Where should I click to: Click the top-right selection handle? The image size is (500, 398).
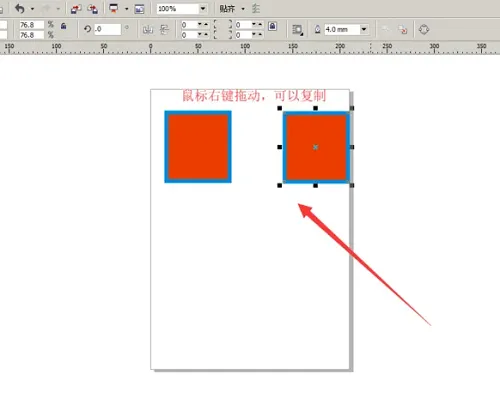click(x=352, y=108)
